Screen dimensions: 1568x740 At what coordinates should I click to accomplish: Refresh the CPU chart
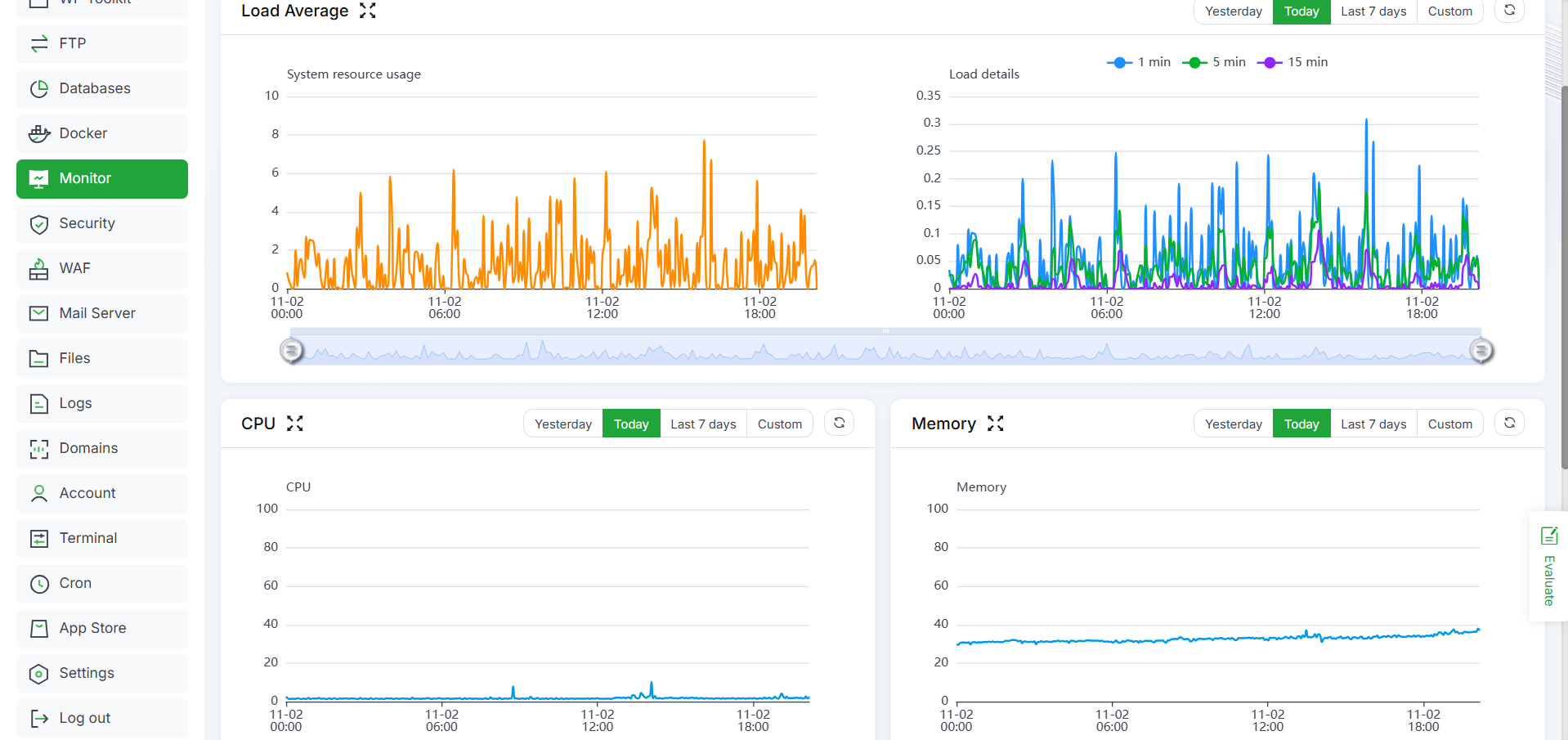[x=839, y=424]
